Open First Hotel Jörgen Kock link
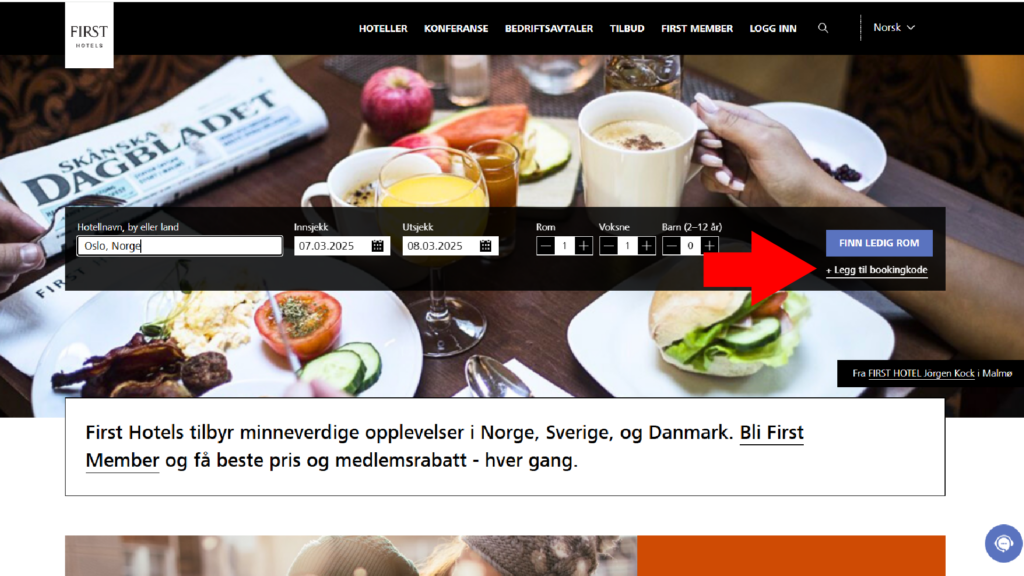Viewport: 1024px width, 576px height. 921,374
